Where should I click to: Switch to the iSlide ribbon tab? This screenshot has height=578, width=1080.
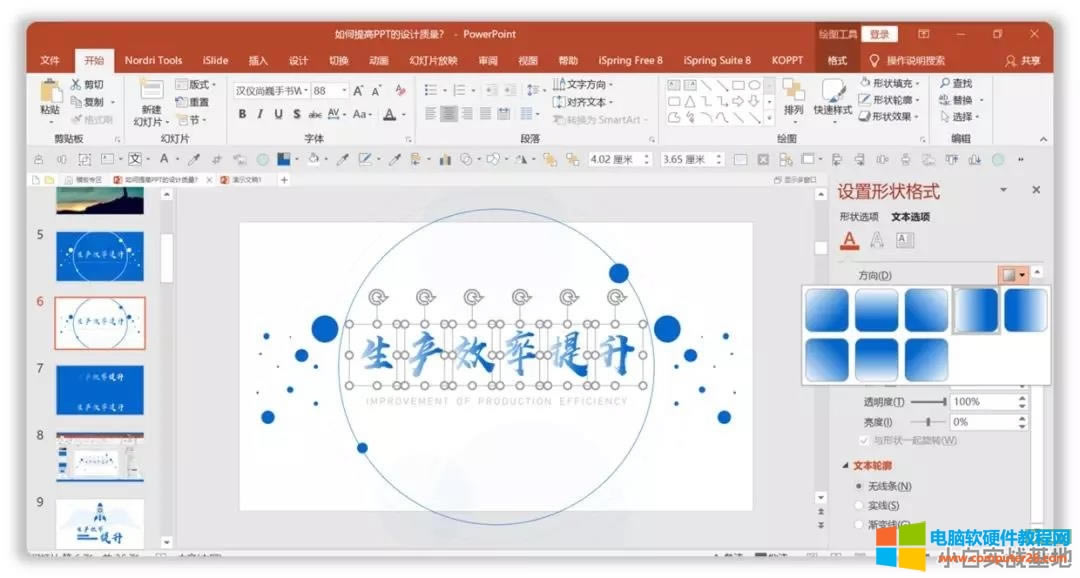tap(215, 61)
